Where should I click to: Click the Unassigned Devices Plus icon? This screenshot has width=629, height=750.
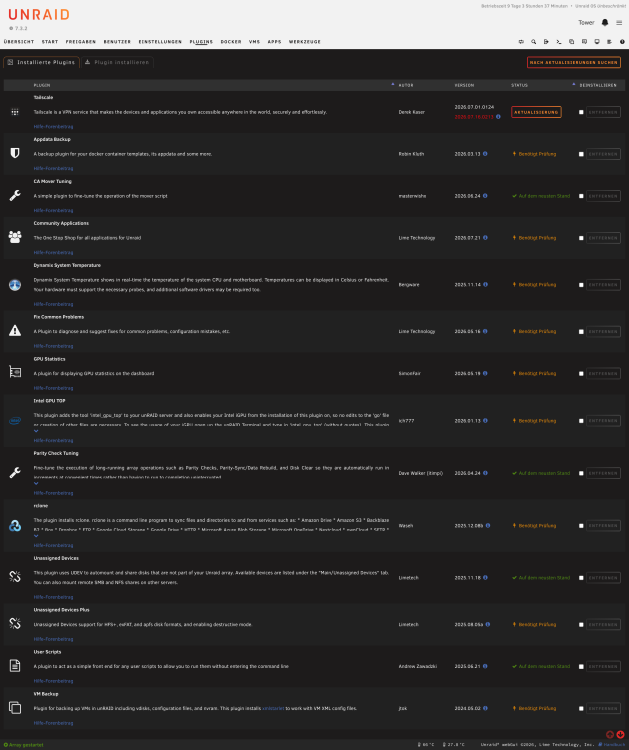(x=15, y=623)
